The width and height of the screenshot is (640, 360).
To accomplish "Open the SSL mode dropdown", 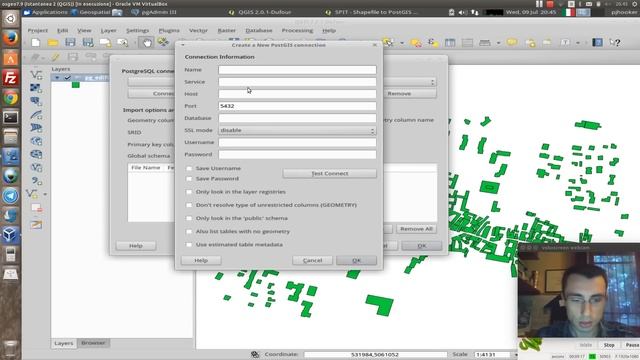I will coord(297,130).
